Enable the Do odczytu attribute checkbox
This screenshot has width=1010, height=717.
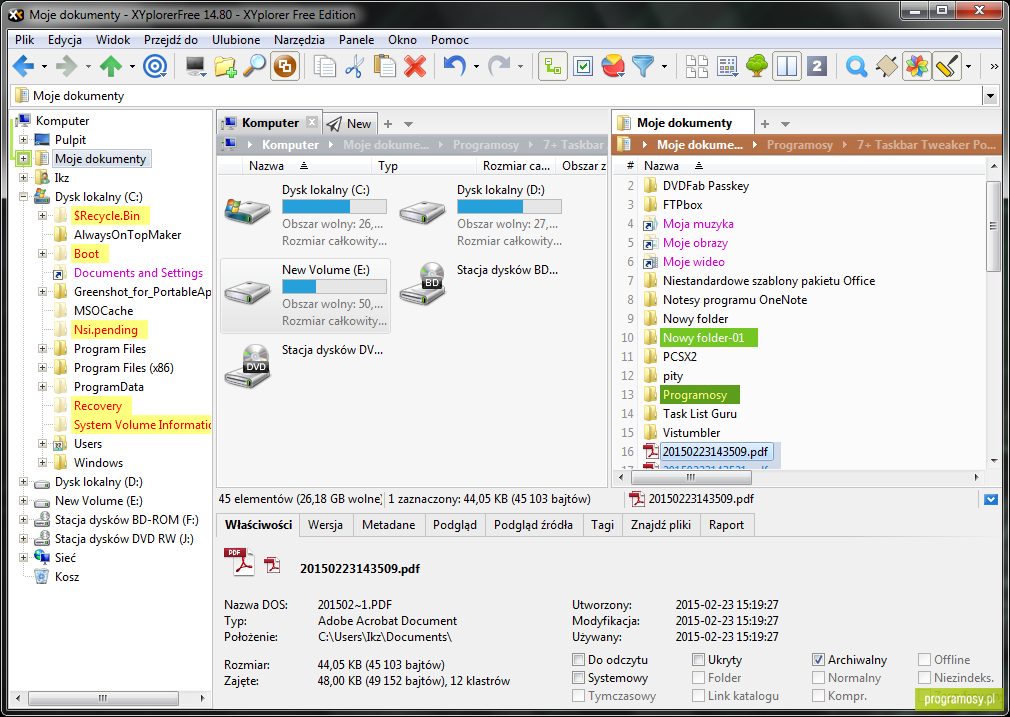pyautogui.click(x=578, y=660)
